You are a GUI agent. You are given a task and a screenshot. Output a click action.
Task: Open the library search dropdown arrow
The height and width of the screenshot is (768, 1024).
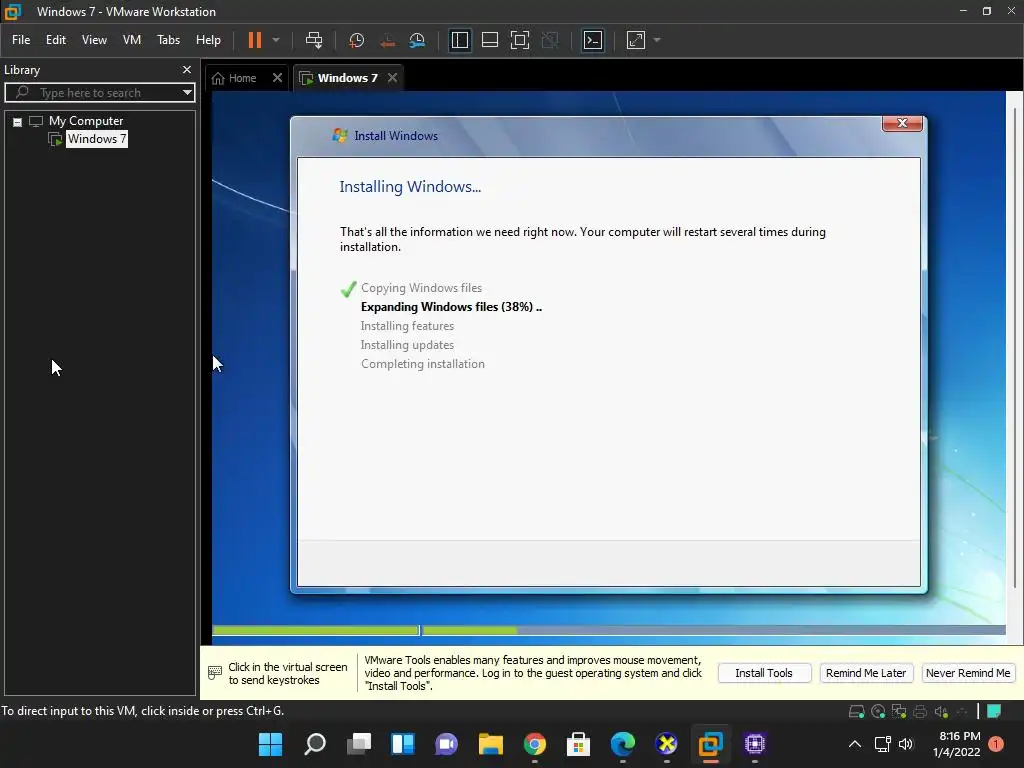(x=187, y=93)
